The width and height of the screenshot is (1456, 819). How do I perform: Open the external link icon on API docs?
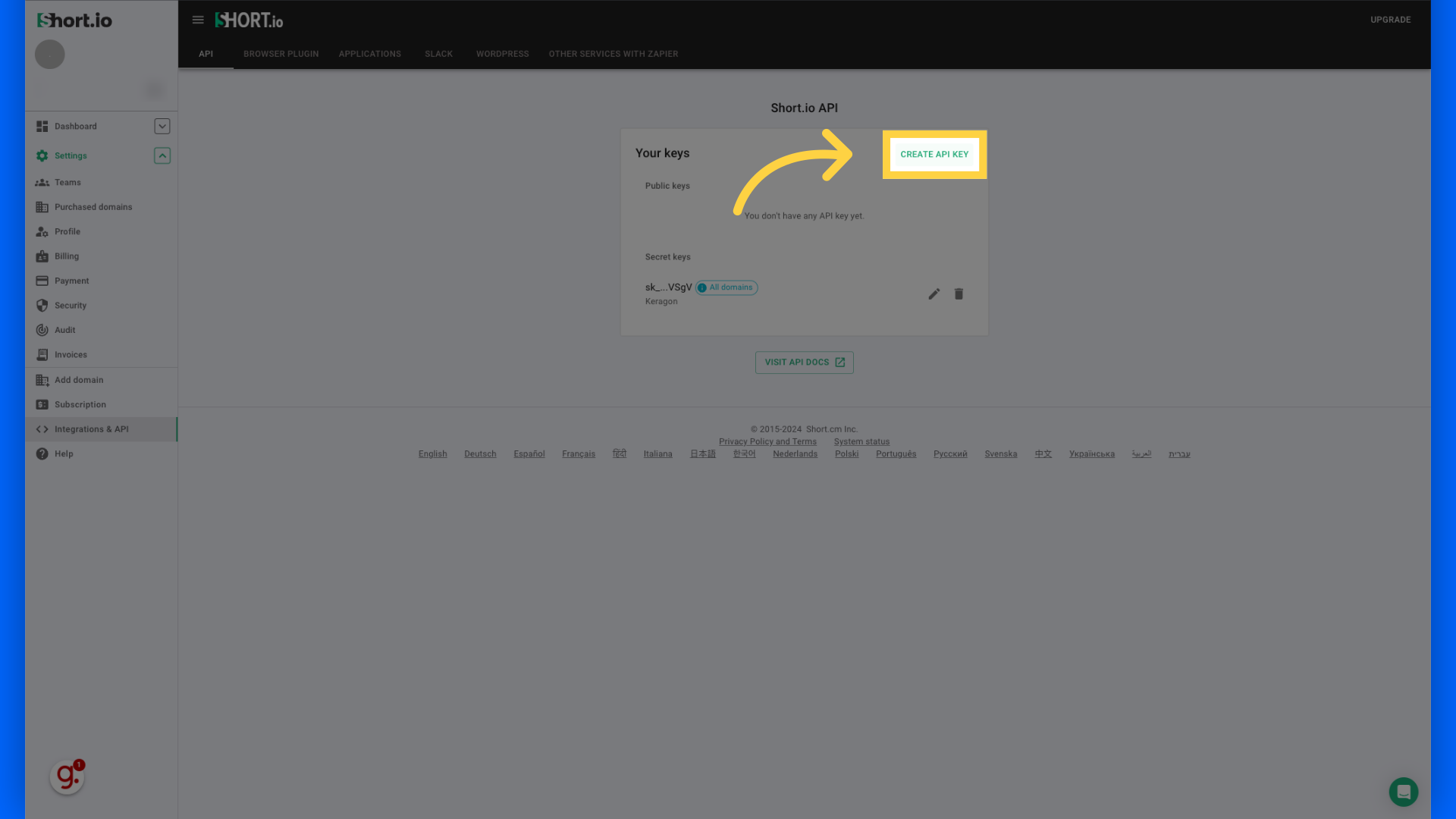pos(840,362)
